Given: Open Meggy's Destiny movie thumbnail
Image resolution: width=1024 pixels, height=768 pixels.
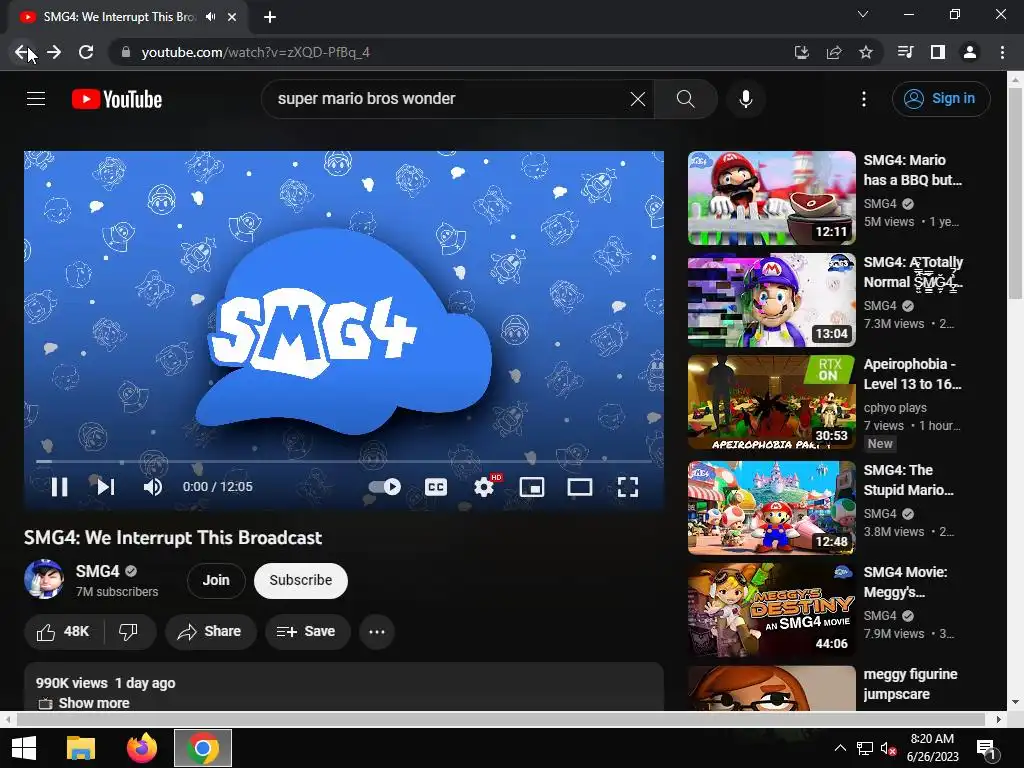Looking at the screenshot, I should 771,610.
